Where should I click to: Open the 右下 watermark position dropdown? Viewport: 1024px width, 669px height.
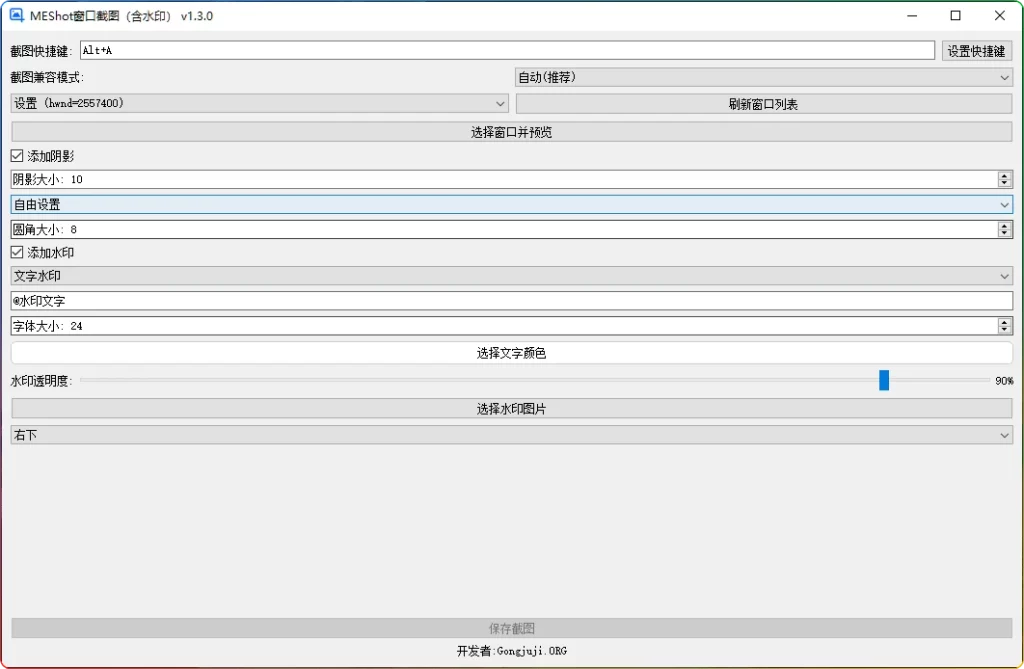(511, 435)
